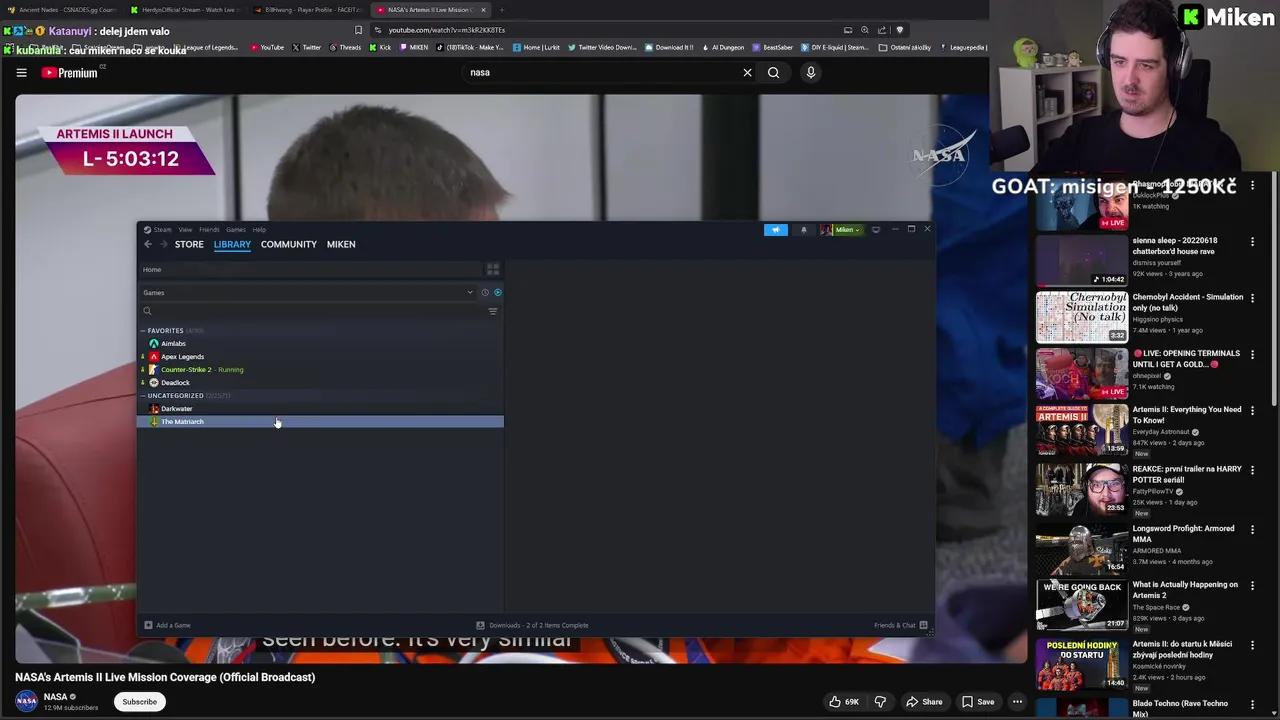Toggle the Steam library grid view icon
Viewport: 1280px width, 720px height.
coord(493,270)
